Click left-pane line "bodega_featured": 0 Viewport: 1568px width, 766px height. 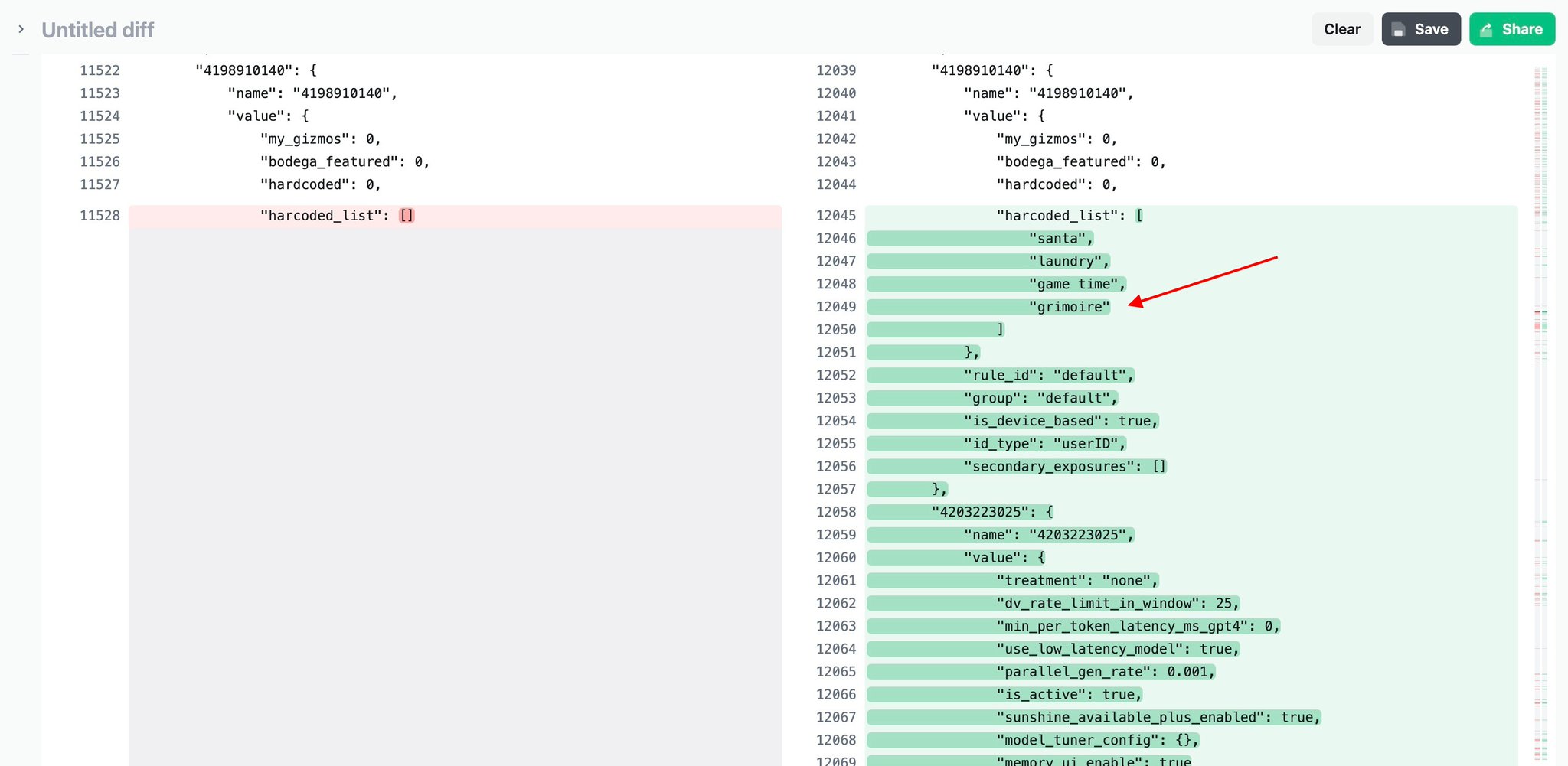pyautogui.click(x=345, y=162)
